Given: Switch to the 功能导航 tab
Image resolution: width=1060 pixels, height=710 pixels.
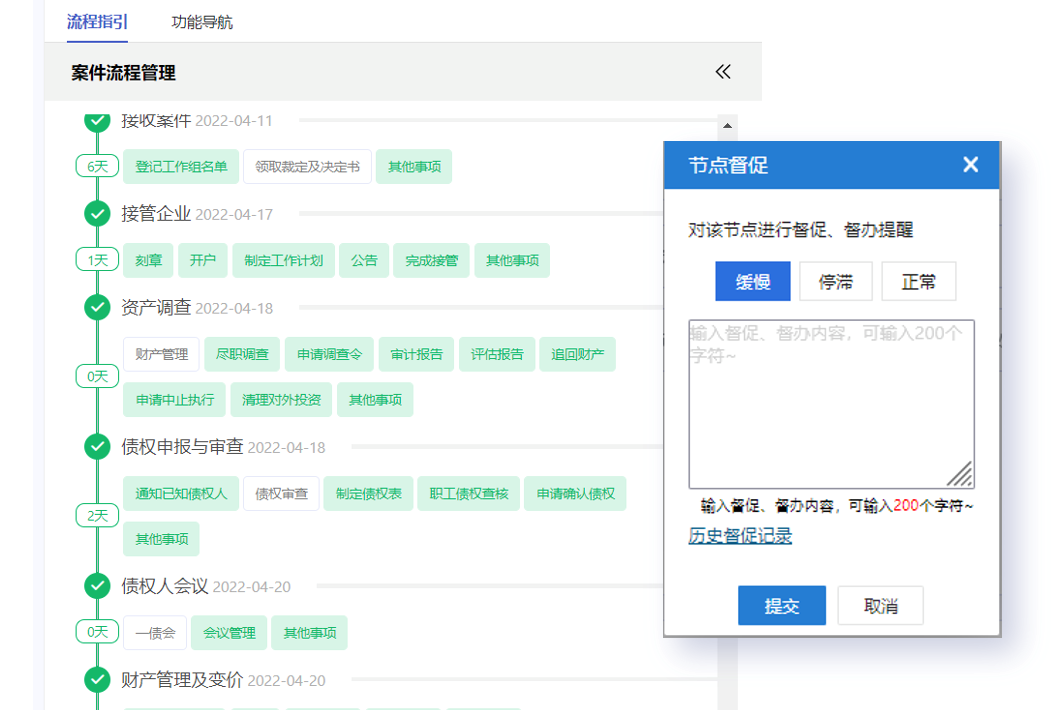Looking at the screenshot, I should click(202, 22).
